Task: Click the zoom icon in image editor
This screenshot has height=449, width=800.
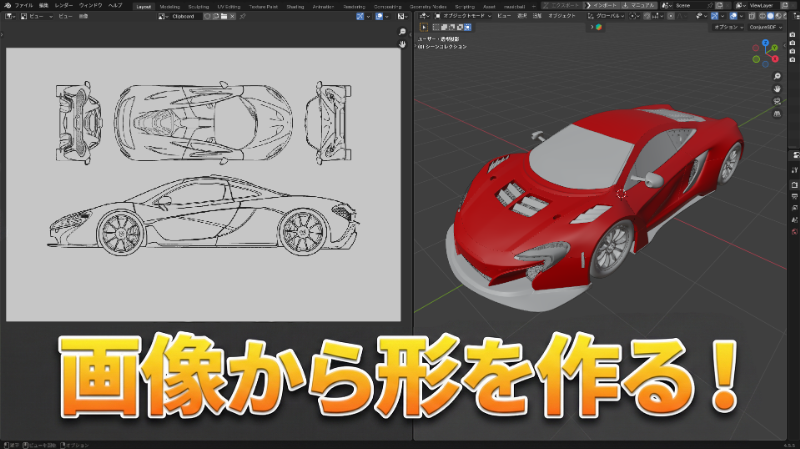Action: (x=402, y=33)
